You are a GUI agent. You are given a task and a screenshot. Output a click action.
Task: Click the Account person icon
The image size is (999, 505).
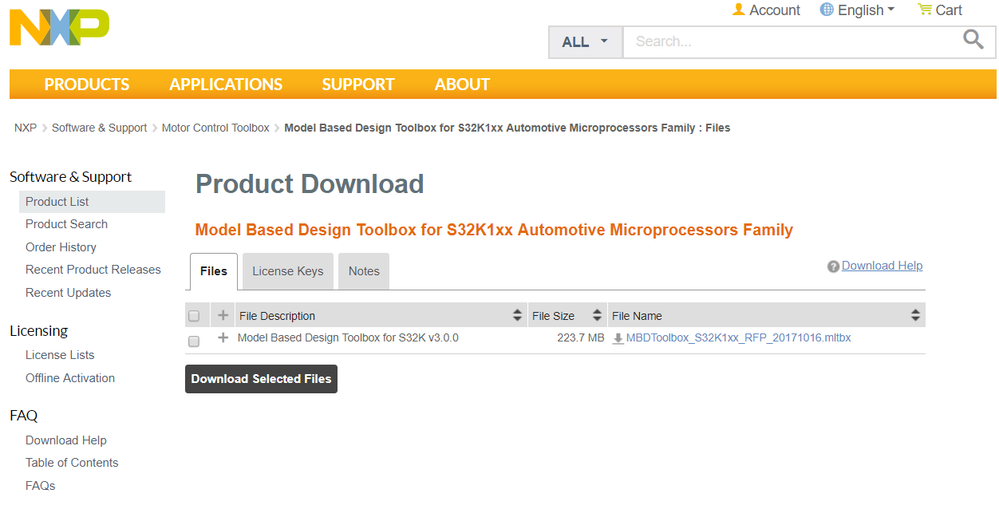[738, 10]
